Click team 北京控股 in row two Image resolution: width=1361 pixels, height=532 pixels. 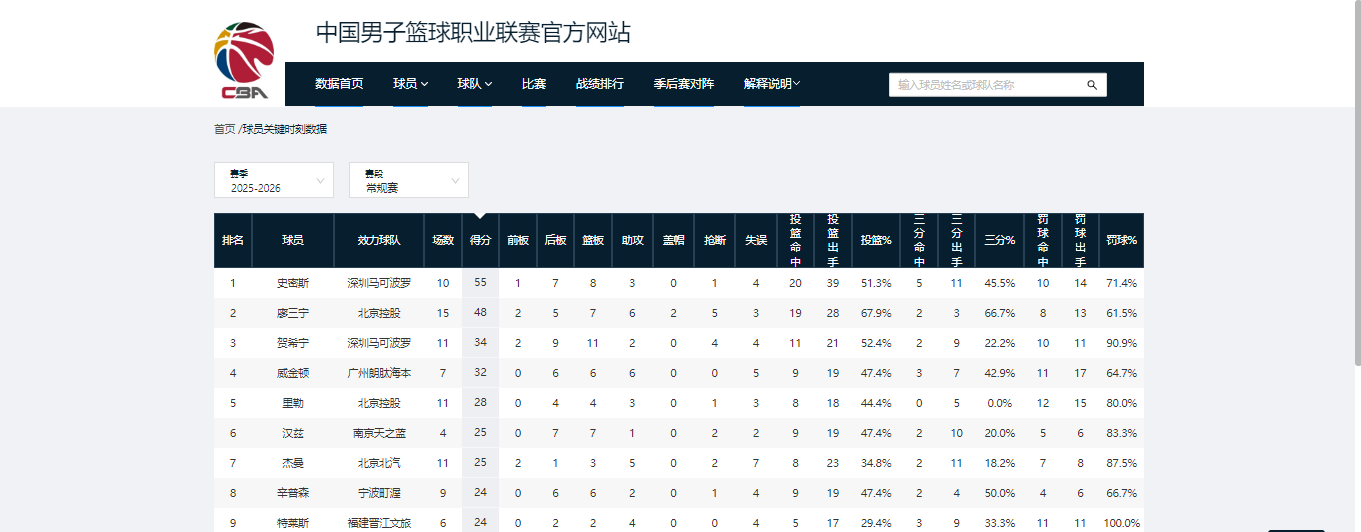[379, 313]
